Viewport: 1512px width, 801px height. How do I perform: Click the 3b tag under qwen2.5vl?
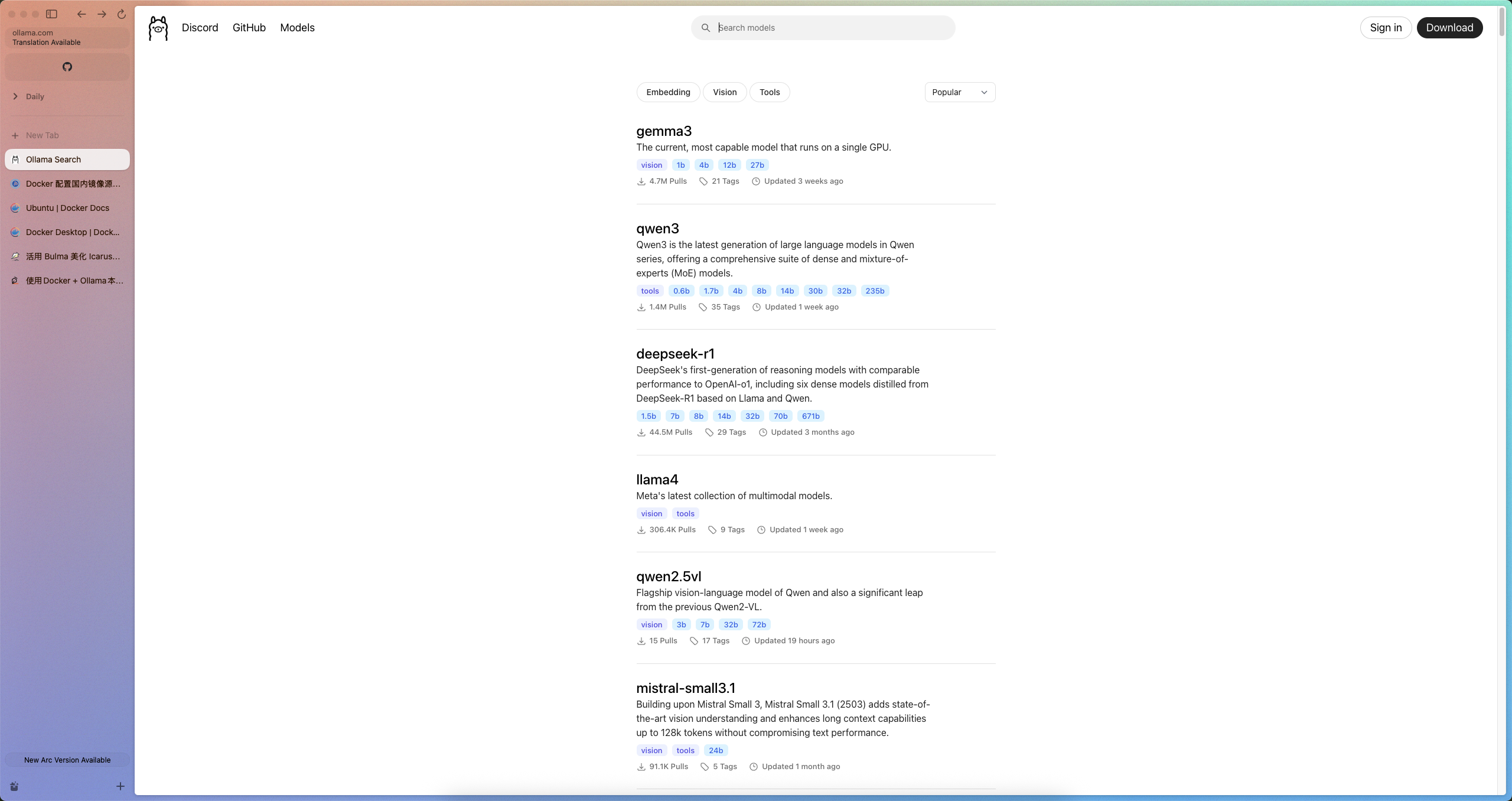click(x=681, y=625)
